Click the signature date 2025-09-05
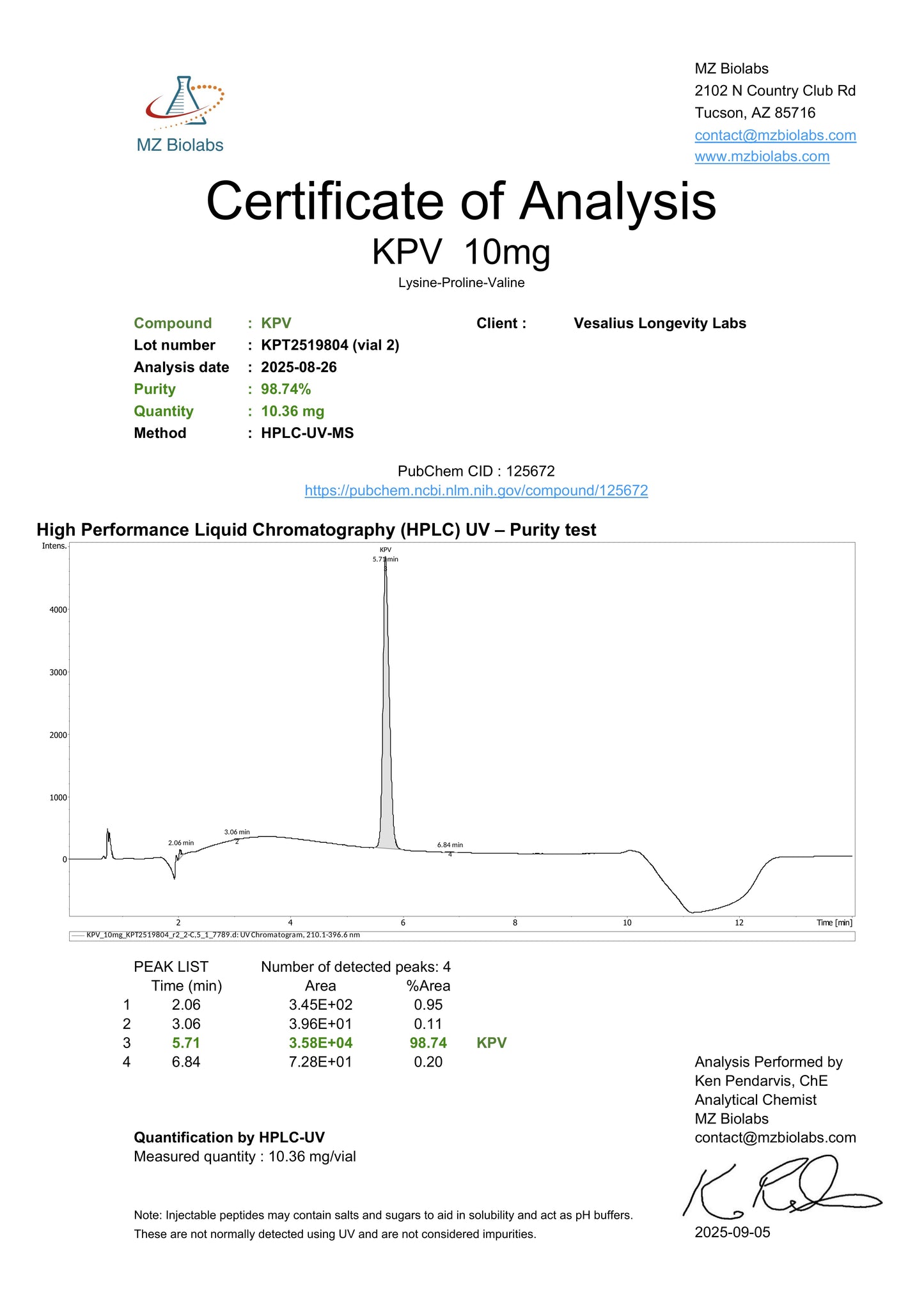The width and height of the screenshot is (924, 1307). pyautogui.click(x=732, y=1232)
